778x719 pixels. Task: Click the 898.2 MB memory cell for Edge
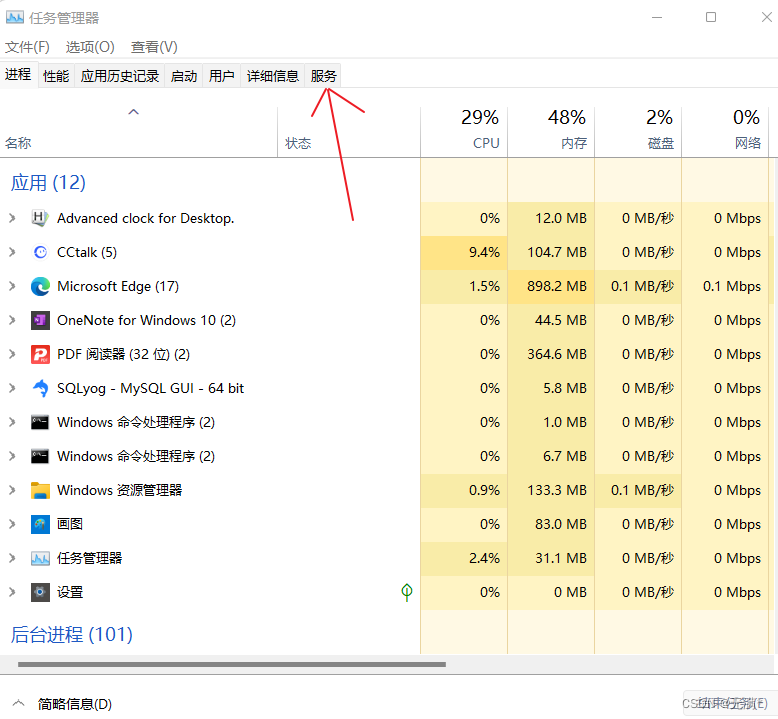(551, 286)
